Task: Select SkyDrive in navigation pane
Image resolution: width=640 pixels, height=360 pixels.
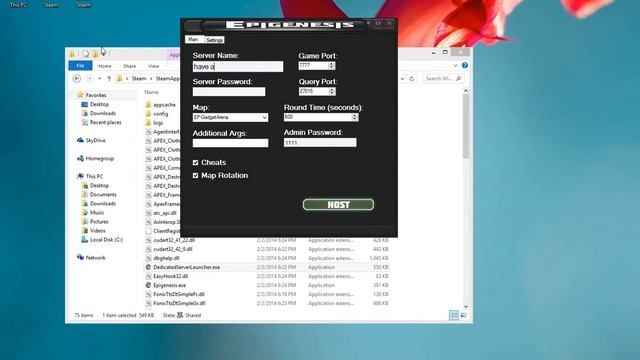Action: pos(96,140)
